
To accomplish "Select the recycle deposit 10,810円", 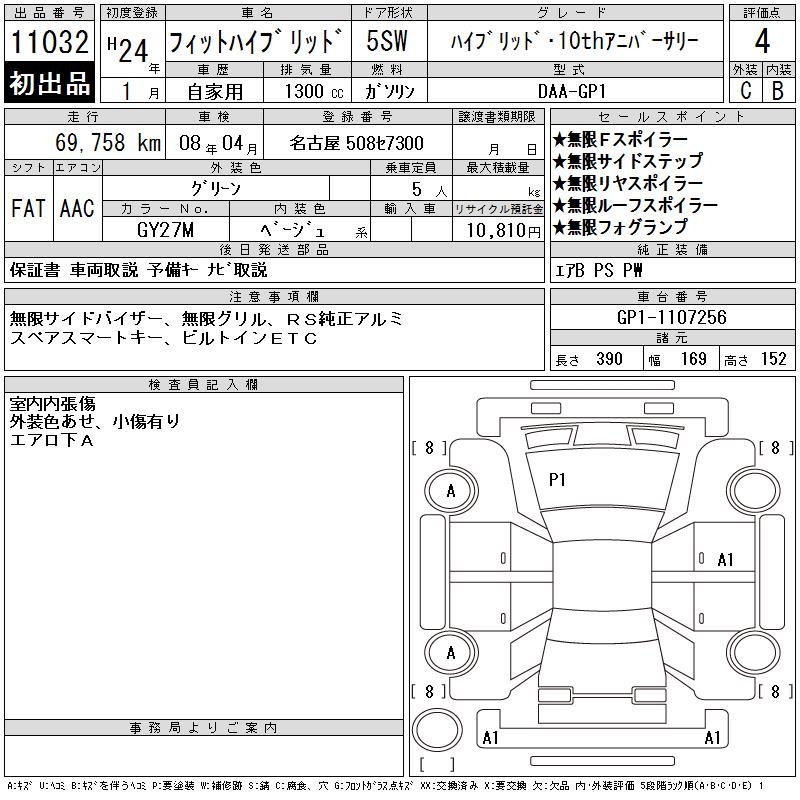I will point(504,231).
